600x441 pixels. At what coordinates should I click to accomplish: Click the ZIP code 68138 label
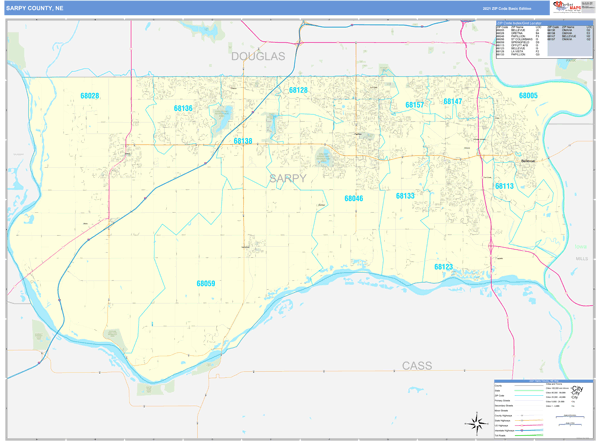(x=243, y=142)
